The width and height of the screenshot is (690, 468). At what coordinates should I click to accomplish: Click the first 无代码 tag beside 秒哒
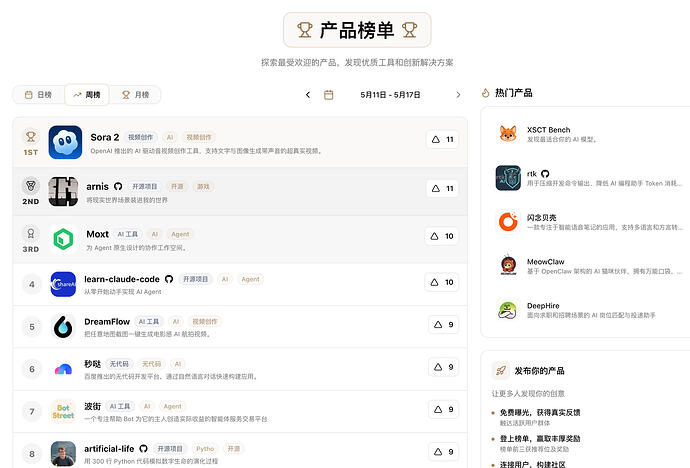[x=119, y=364]
